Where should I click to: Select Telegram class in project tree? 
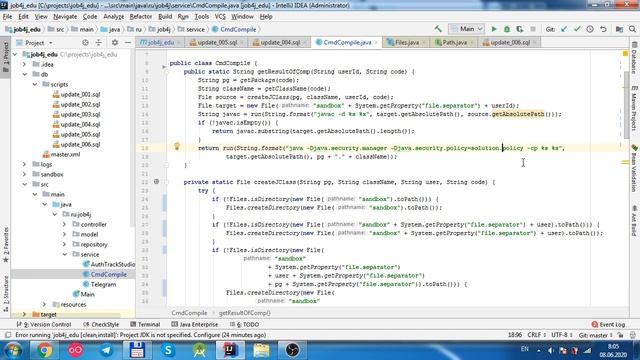[x=99, y=284]
